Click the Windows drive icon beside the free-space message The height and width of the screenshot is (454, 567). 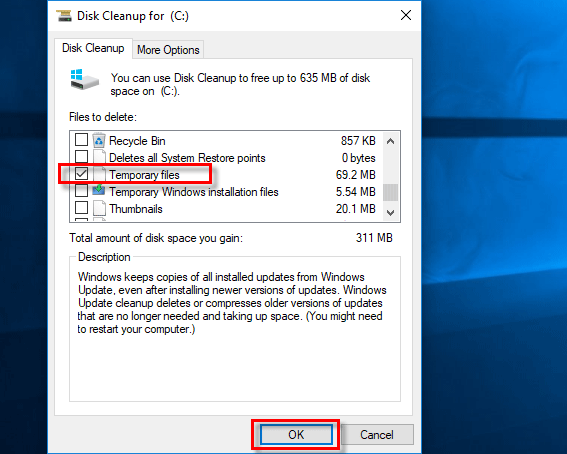[x=85, y=80]
